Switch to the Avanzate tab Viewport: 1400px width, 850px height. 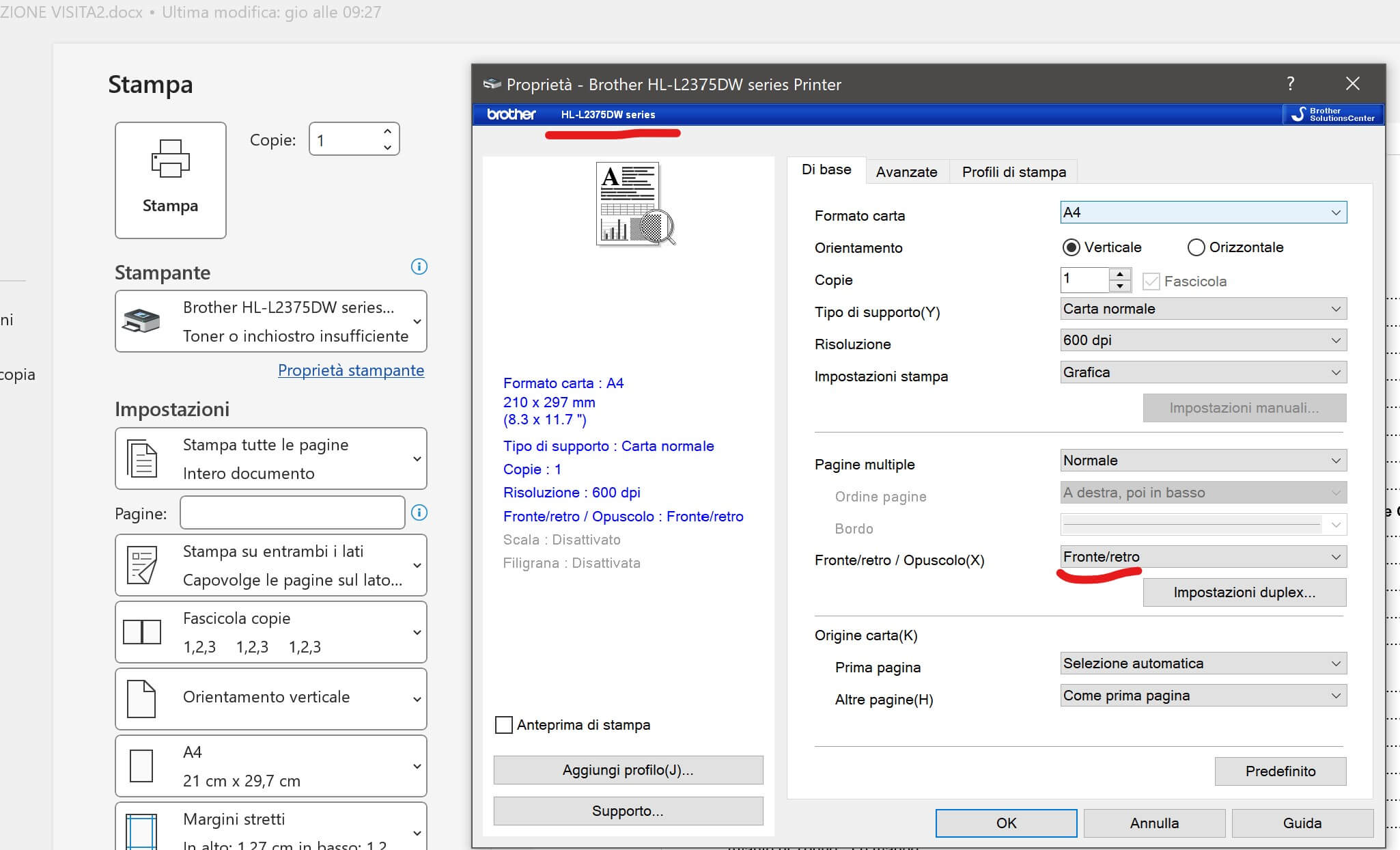906,172
